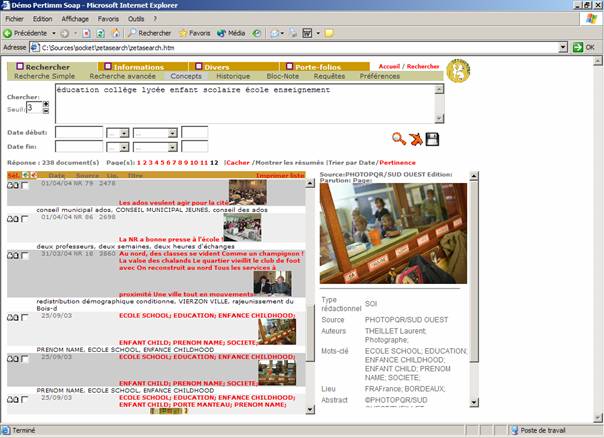Image resolution: width=604 pixels, height=438 pixels.
Task: Click the OK go arrow icon
Action: coord(578,47)
